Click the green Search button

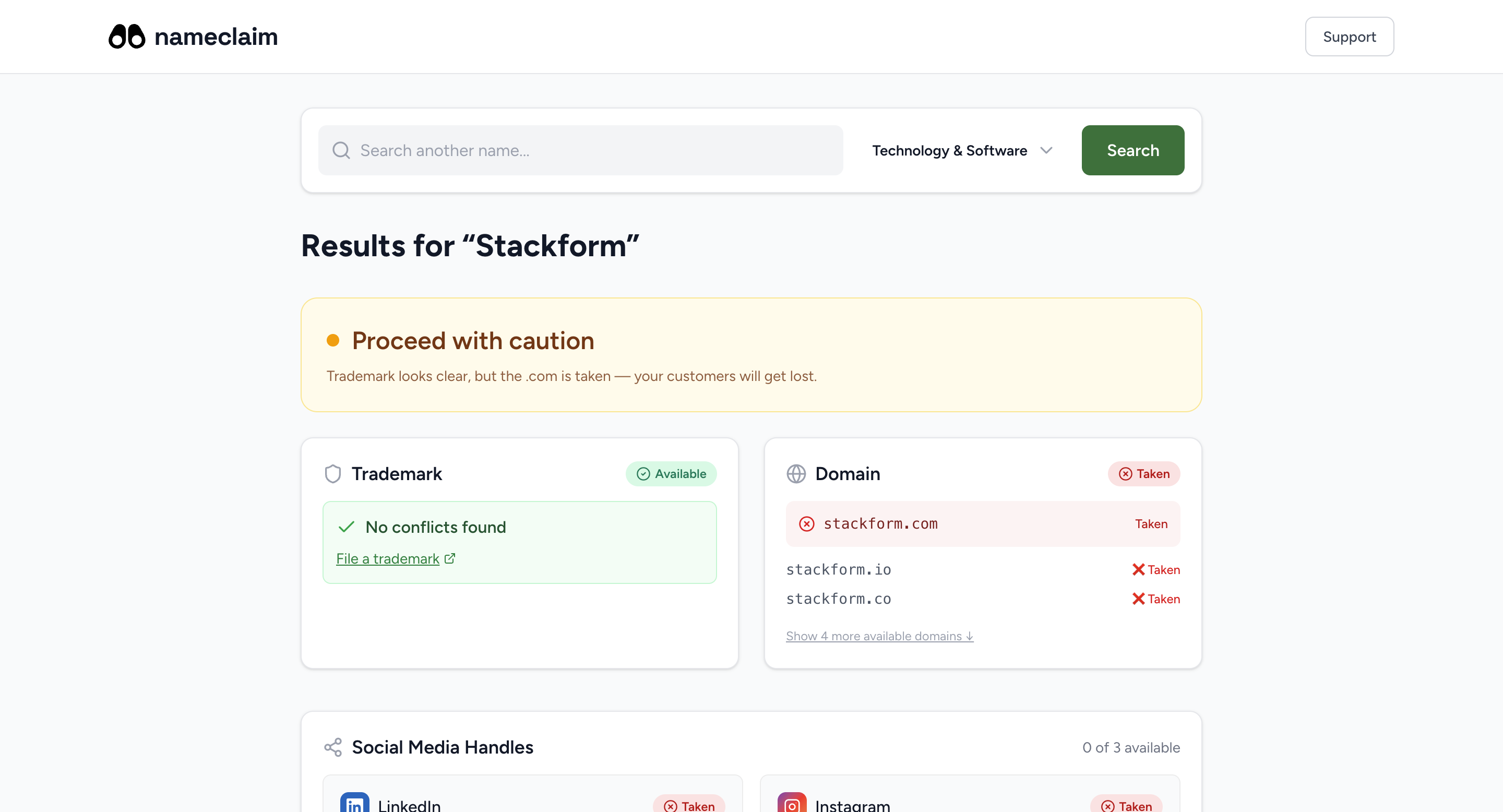pyautogui.click(x=1132, y=150)
